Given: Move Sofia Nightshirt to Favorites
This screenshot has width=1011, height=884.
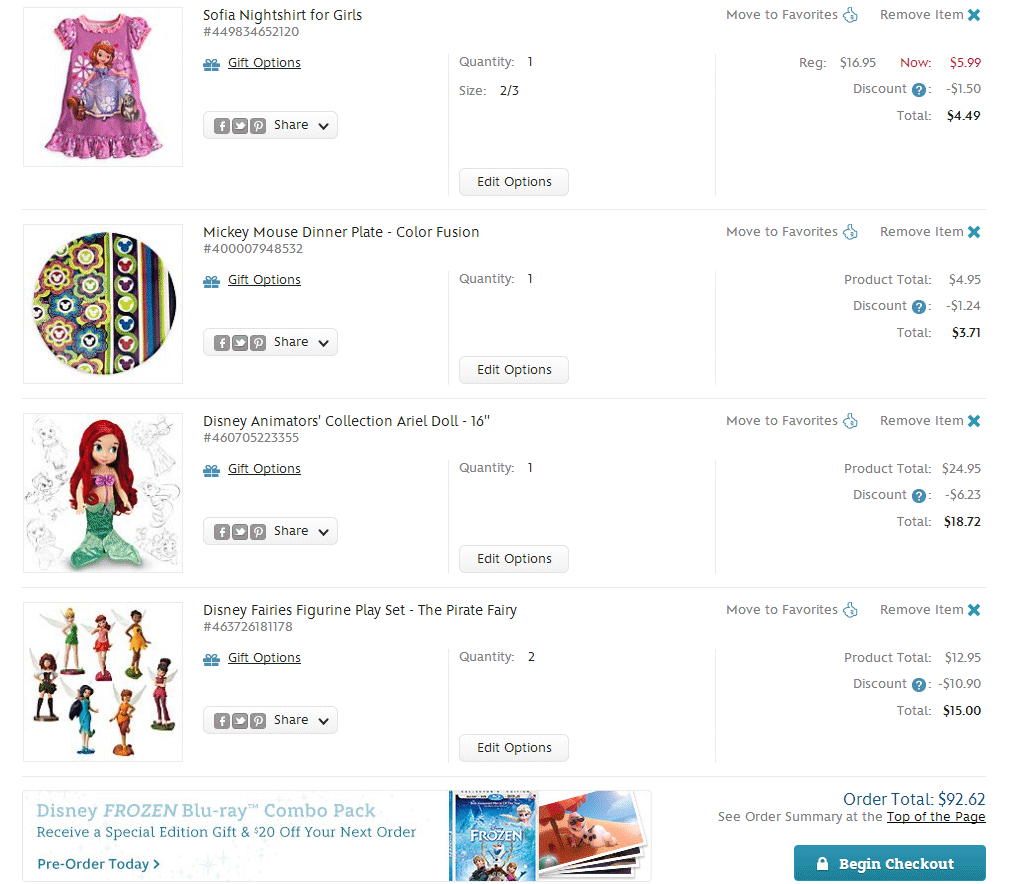Looking at the screenshot, I should coord(792,15).
